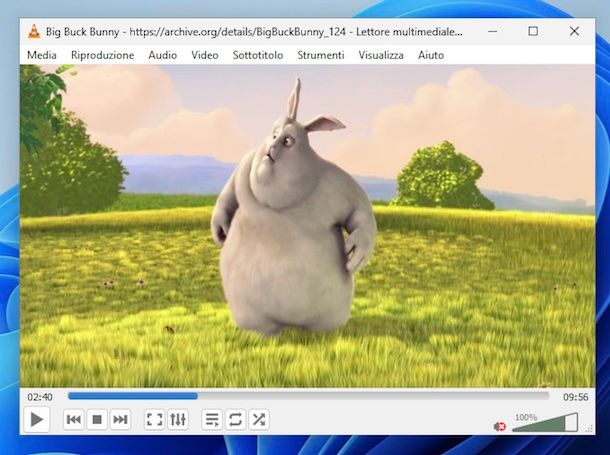Click the VLC cone icon in title bar
The width and height of the screenshot is (610, 455).
(x=34, y=32)
